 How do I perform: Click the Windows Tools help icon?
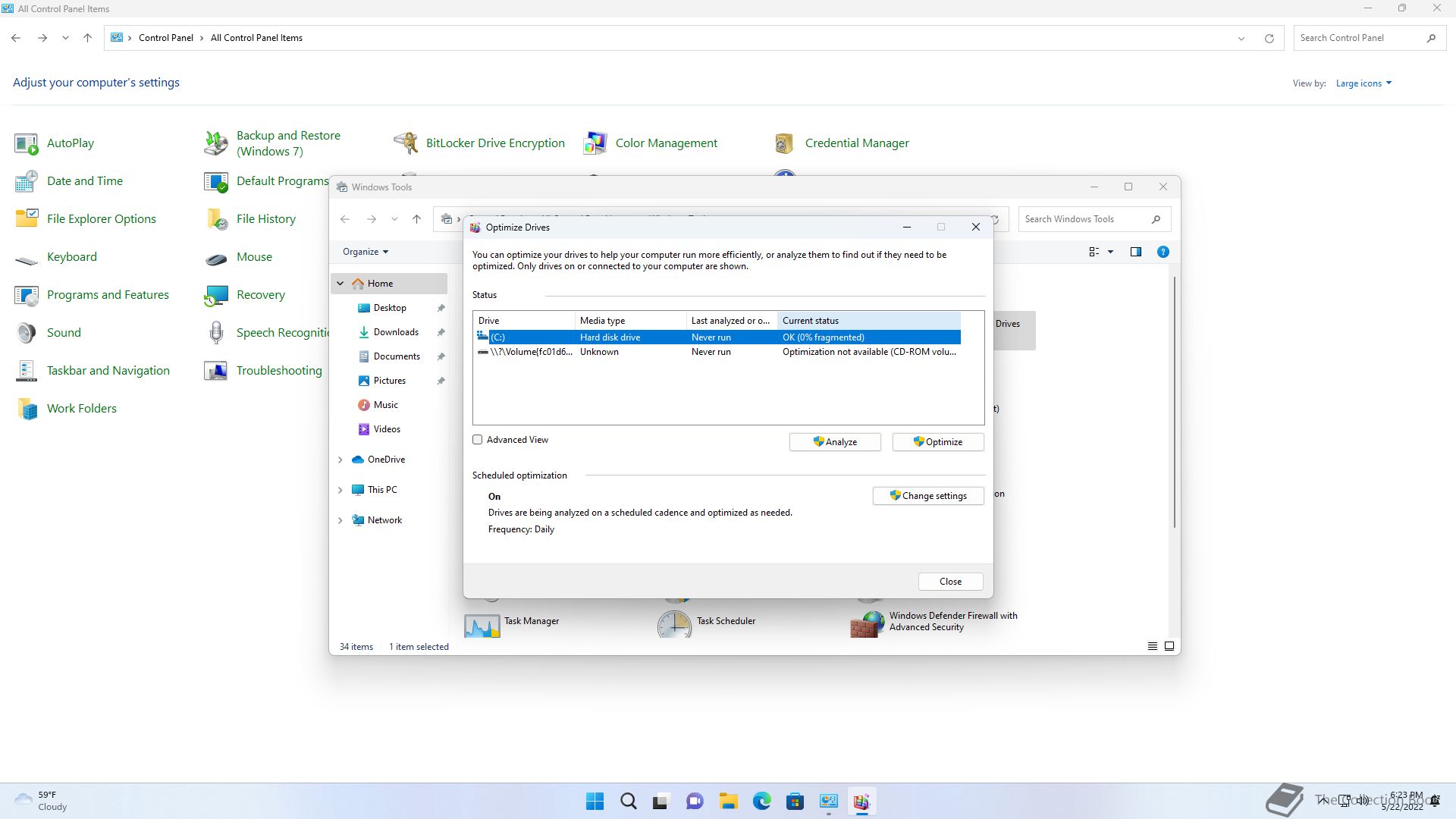click(1163, 252)
